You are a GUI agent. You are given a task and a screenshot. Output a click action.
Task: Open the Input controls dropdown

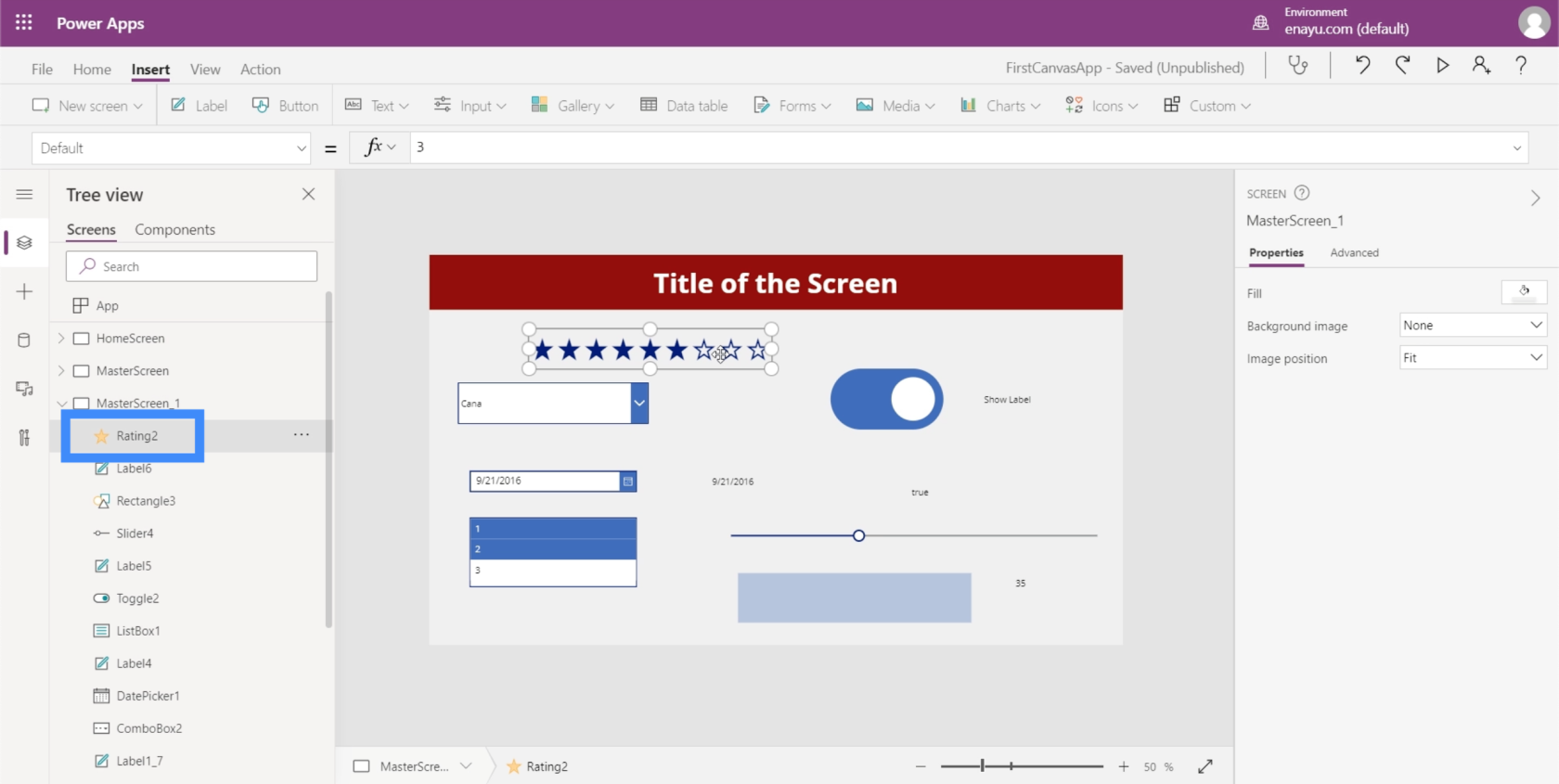(x=470, y=106)
